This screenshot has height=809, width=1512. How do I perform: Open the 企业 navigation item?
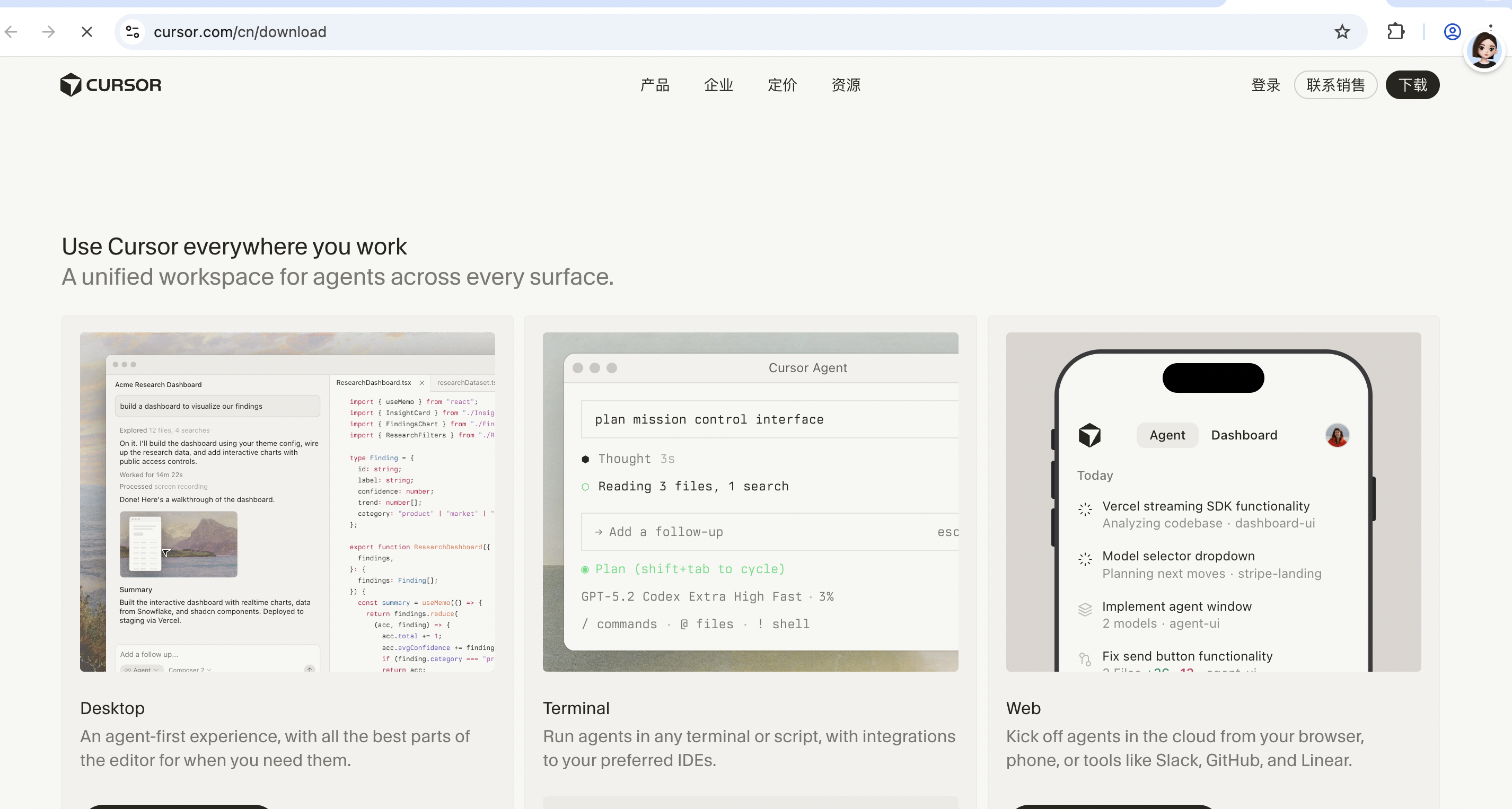[718, 85]
